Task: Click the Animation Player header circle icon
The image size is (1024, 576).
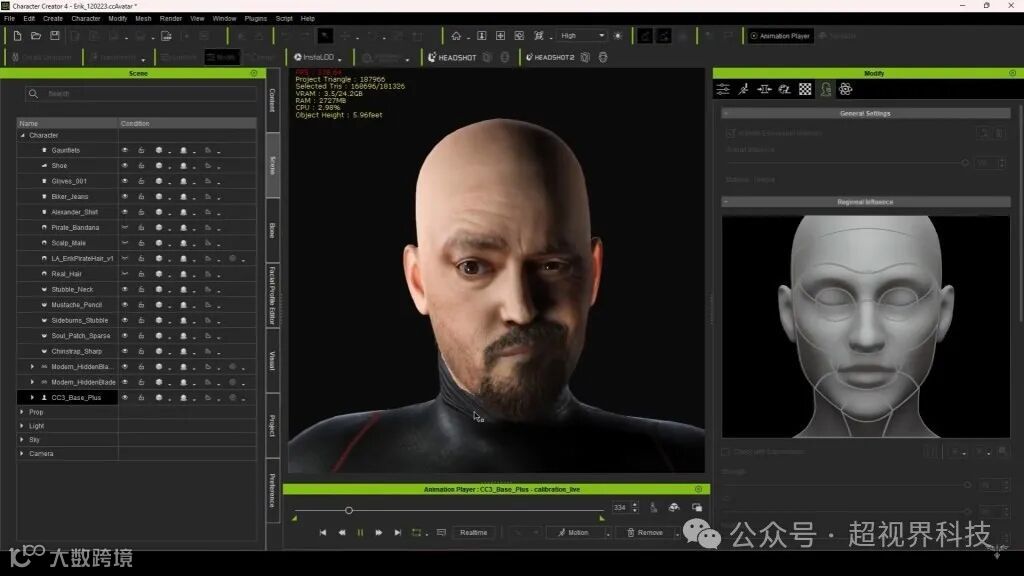Action: (698, 489)
